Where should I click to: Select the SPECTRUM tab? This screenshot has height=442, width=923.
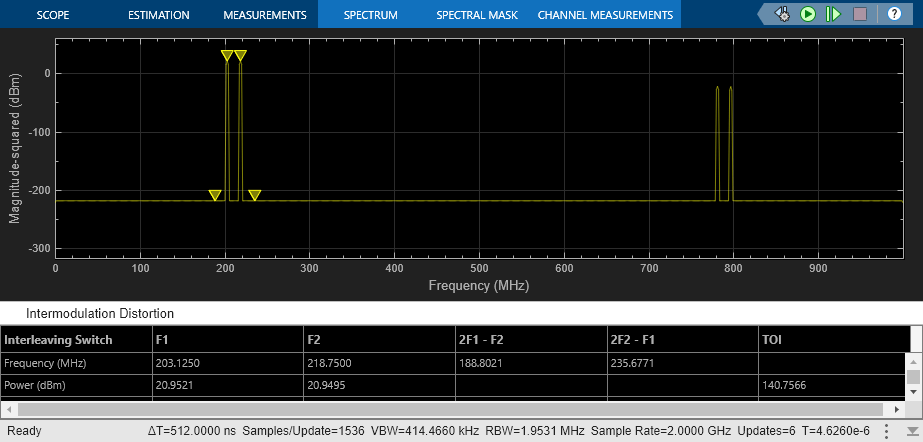click(371, 15)
